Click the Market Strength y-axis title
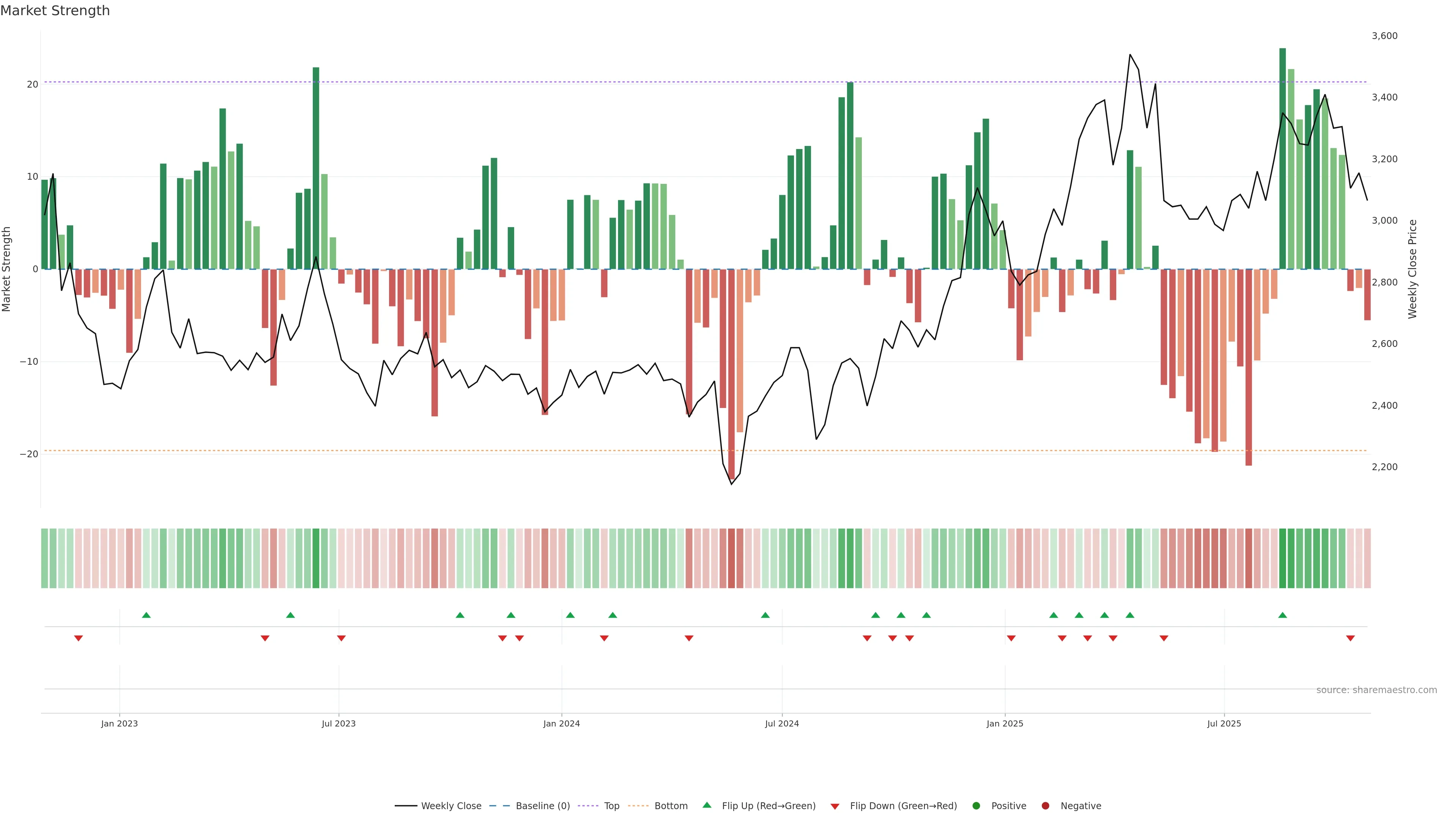 tap(7, 269)
